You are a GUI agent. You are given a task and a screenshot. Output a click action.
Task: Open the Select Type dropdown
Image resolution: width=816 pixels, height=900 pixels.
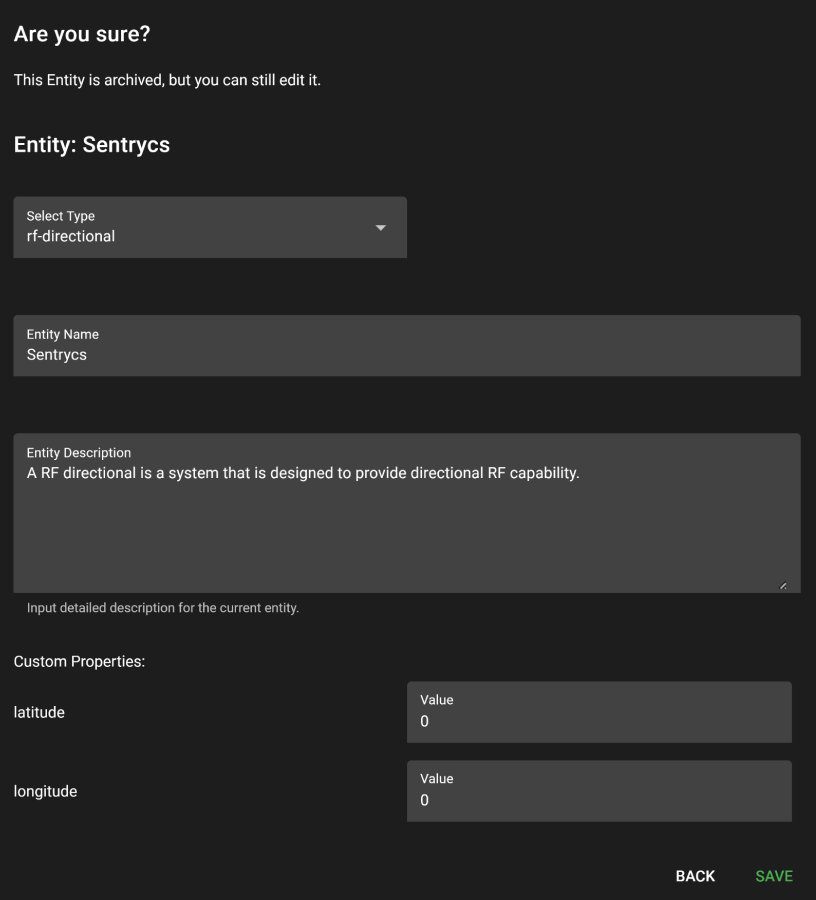coord(210,227)
